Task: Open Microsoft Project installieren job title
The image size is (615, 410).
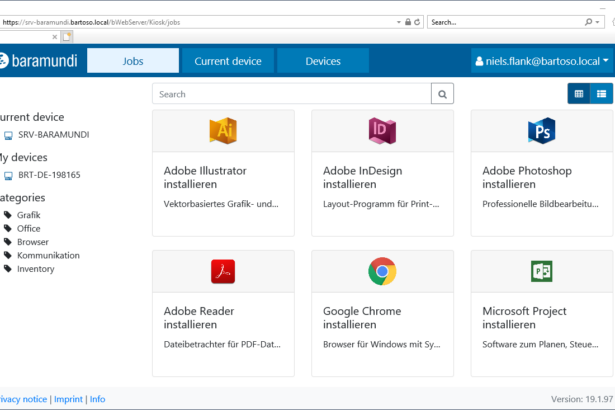Action: point(524,318)
